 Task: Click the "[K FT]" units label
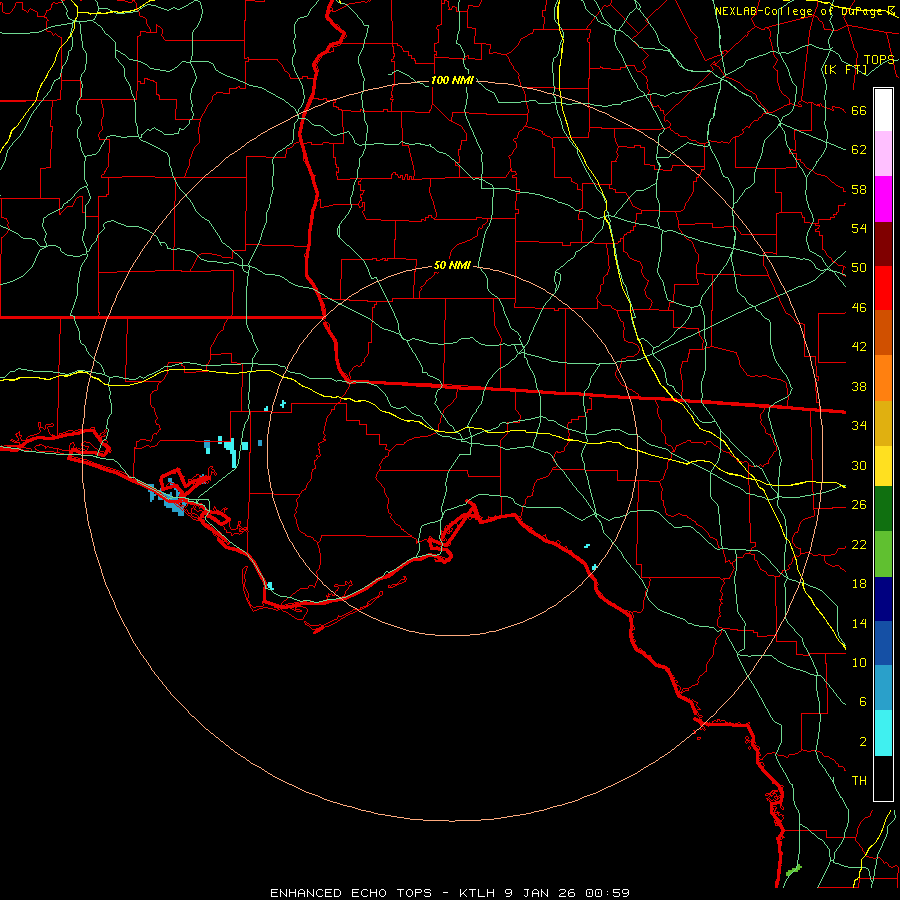(845, 69)
